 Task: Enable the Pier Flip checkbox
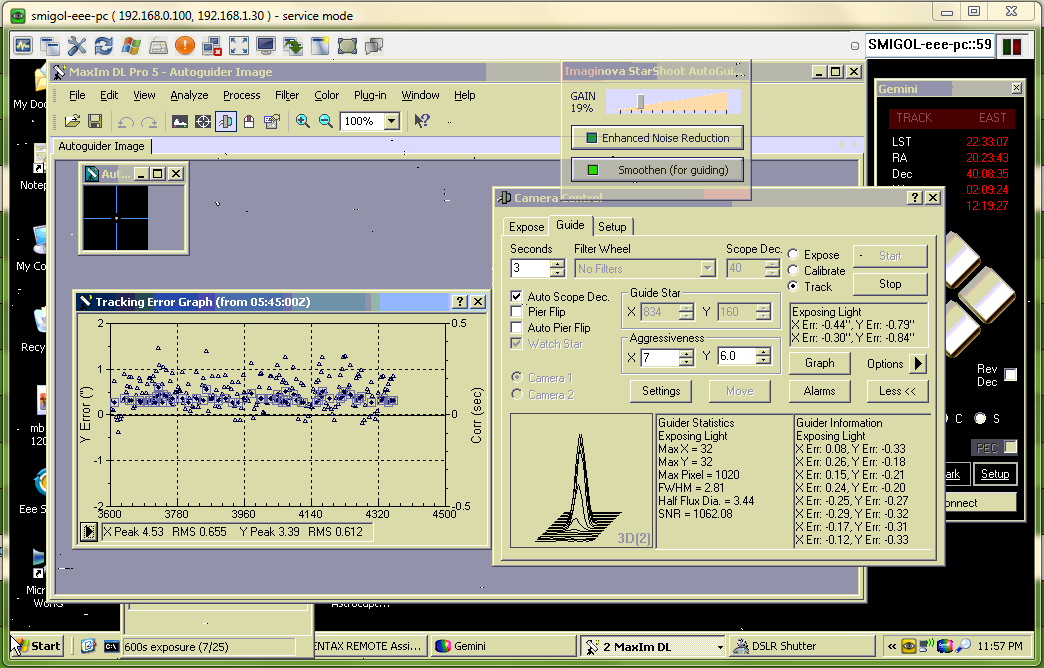point(517,312)
